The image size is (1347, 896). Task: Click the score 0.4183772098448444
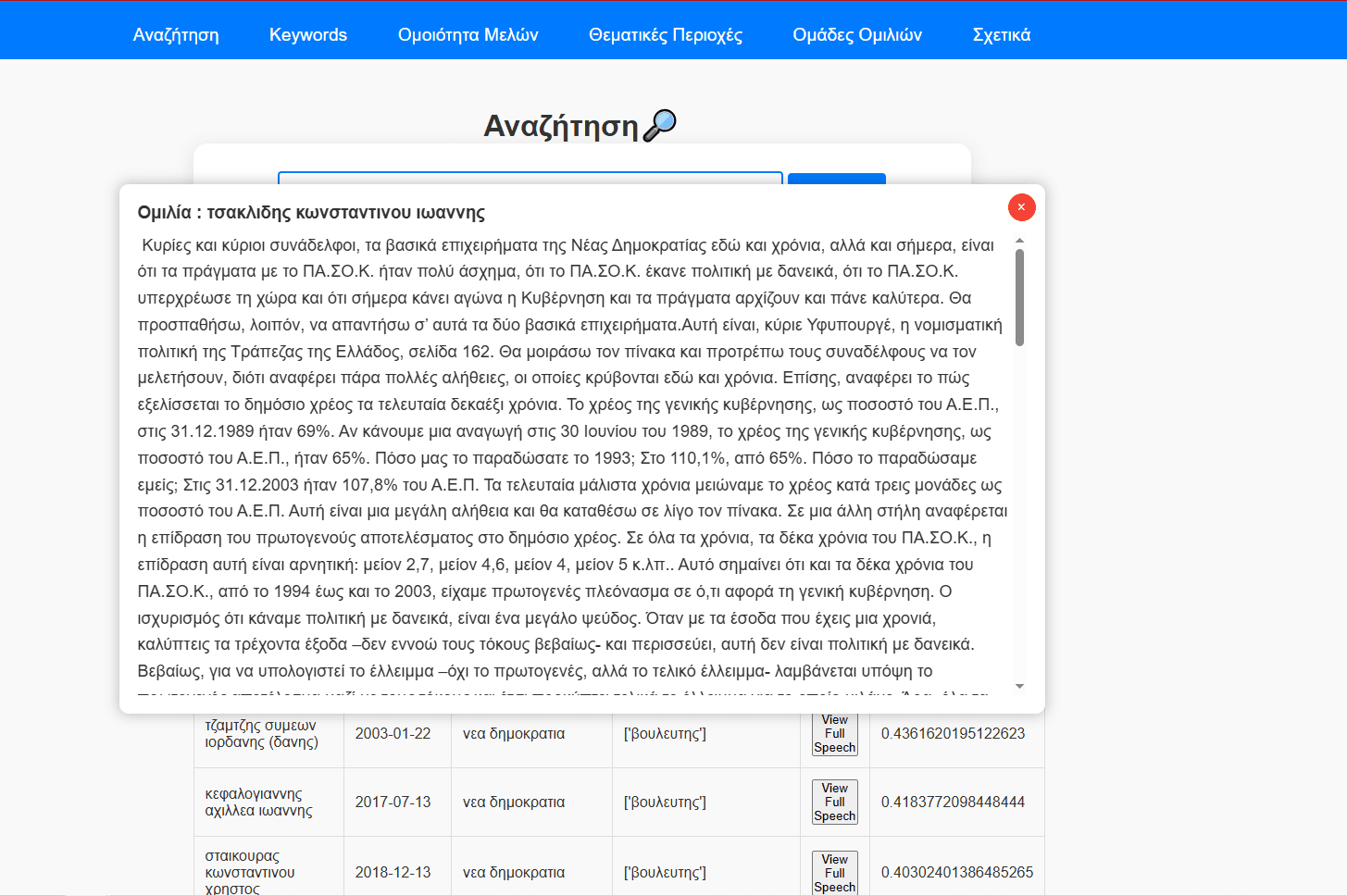pyautogui.click(x=953, y=803)
